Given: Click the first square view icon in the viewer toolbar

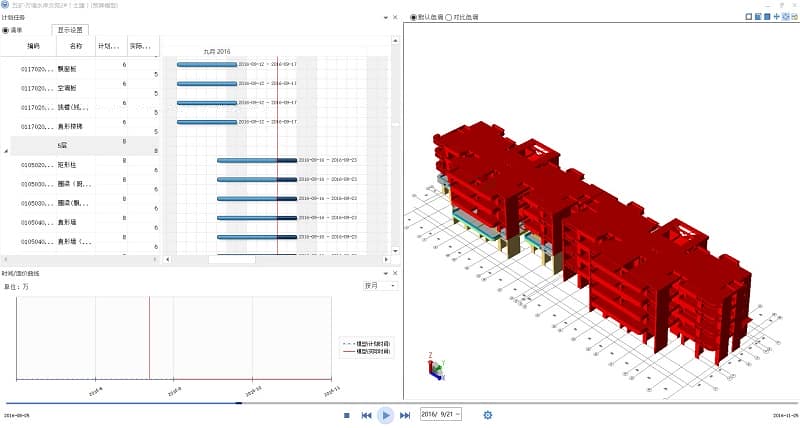Looking at the screenshot, I should [749, 17].
